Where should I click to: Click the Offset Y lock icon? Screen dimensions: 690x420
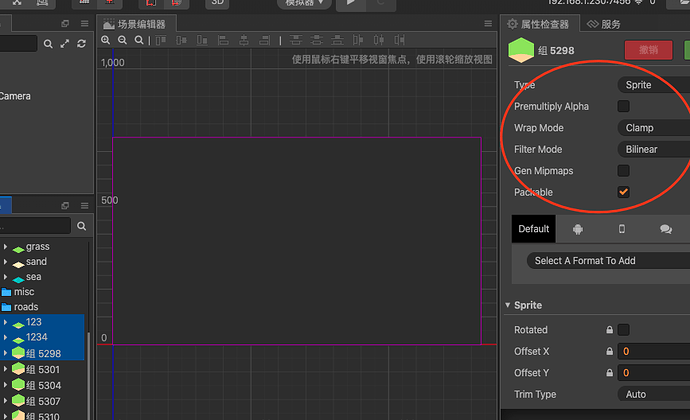pyautogui.click(x=609, y=373)
